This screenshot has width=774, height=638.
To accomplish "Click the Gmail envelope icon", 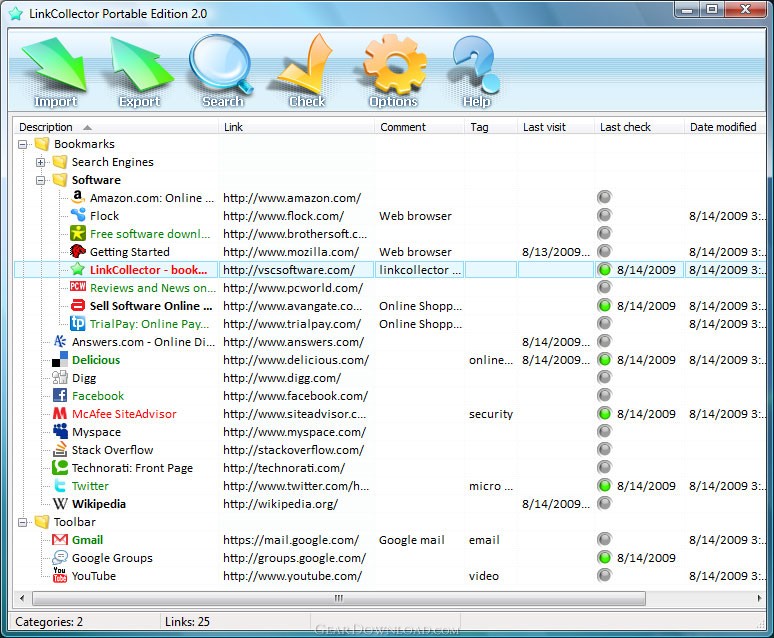I will click(60, 539).
